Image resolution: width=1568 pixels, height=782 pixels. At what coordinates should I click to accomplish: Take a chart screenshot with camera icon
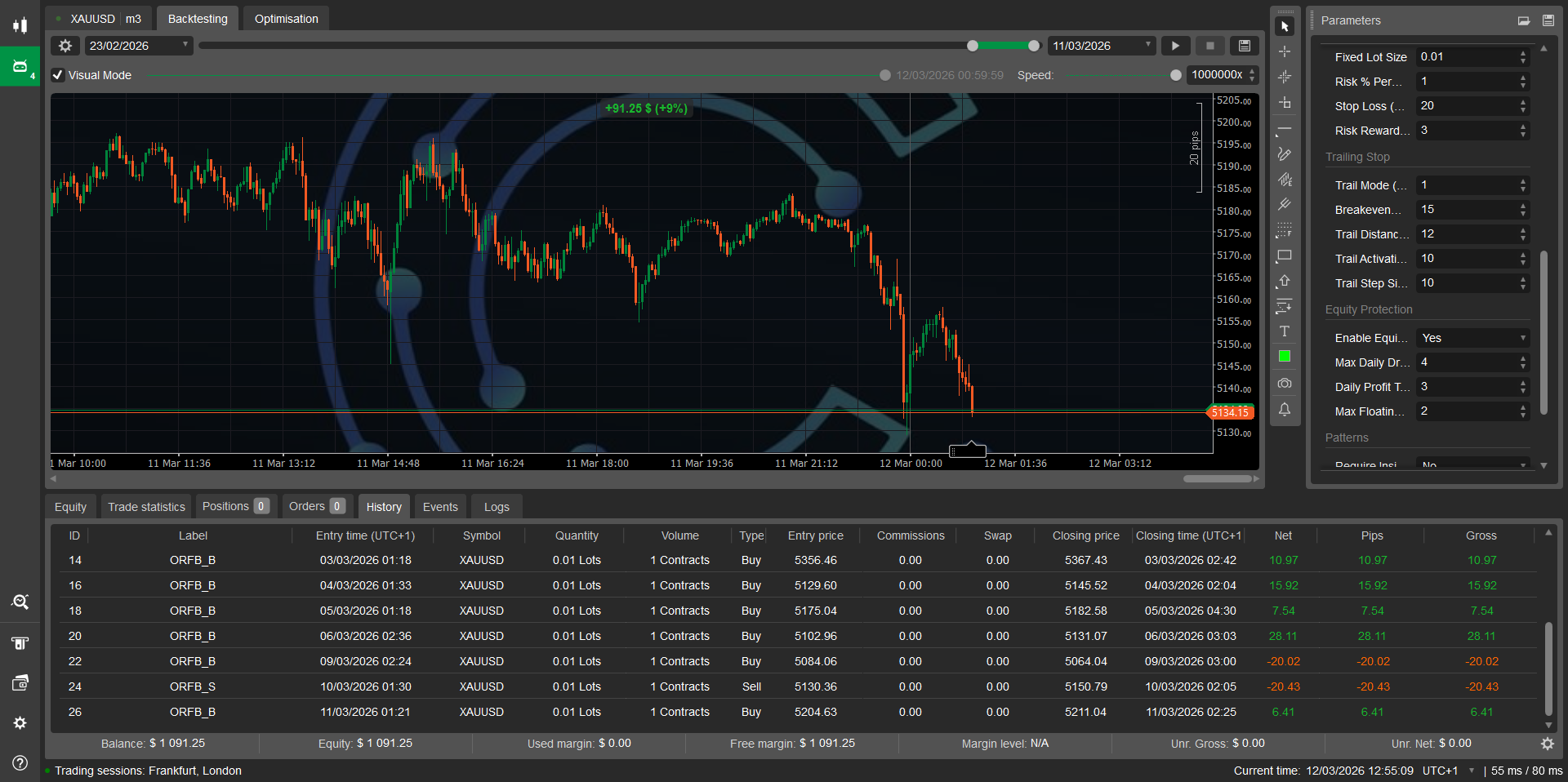pyautogui.click(x=1285, y=383)
